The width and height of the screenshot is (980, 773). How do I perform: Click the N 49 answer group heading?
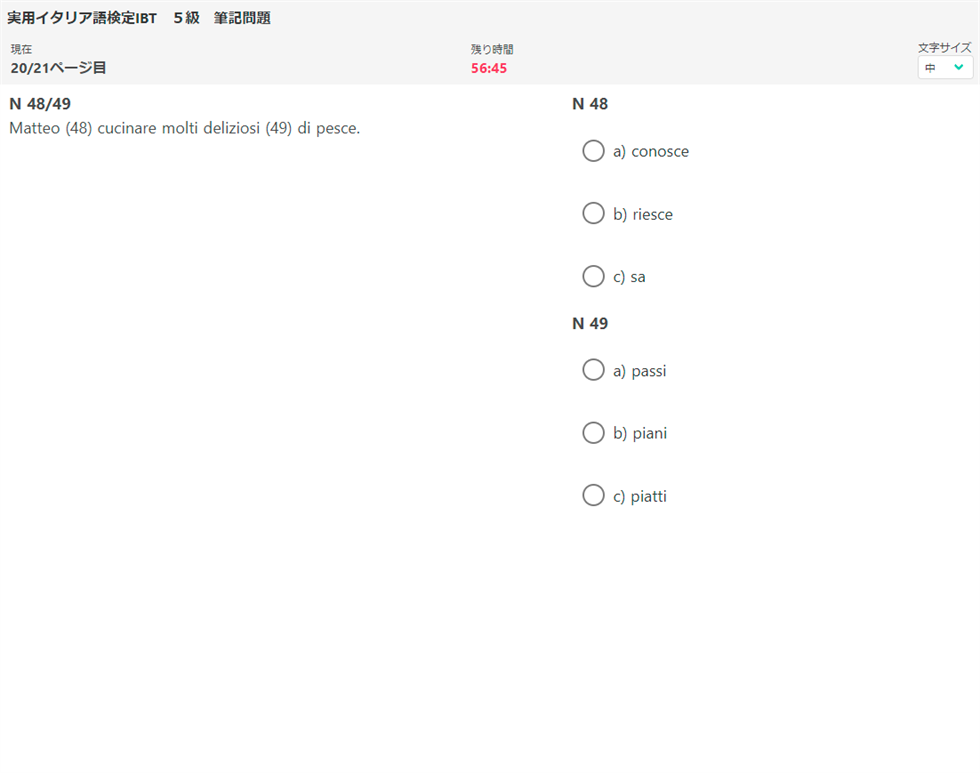[x=590, y=323]
